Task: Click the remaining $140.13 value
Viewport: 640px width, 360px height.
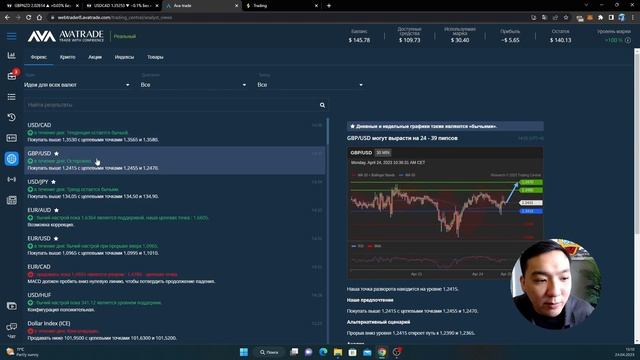Action: click(x=560, y=40)
